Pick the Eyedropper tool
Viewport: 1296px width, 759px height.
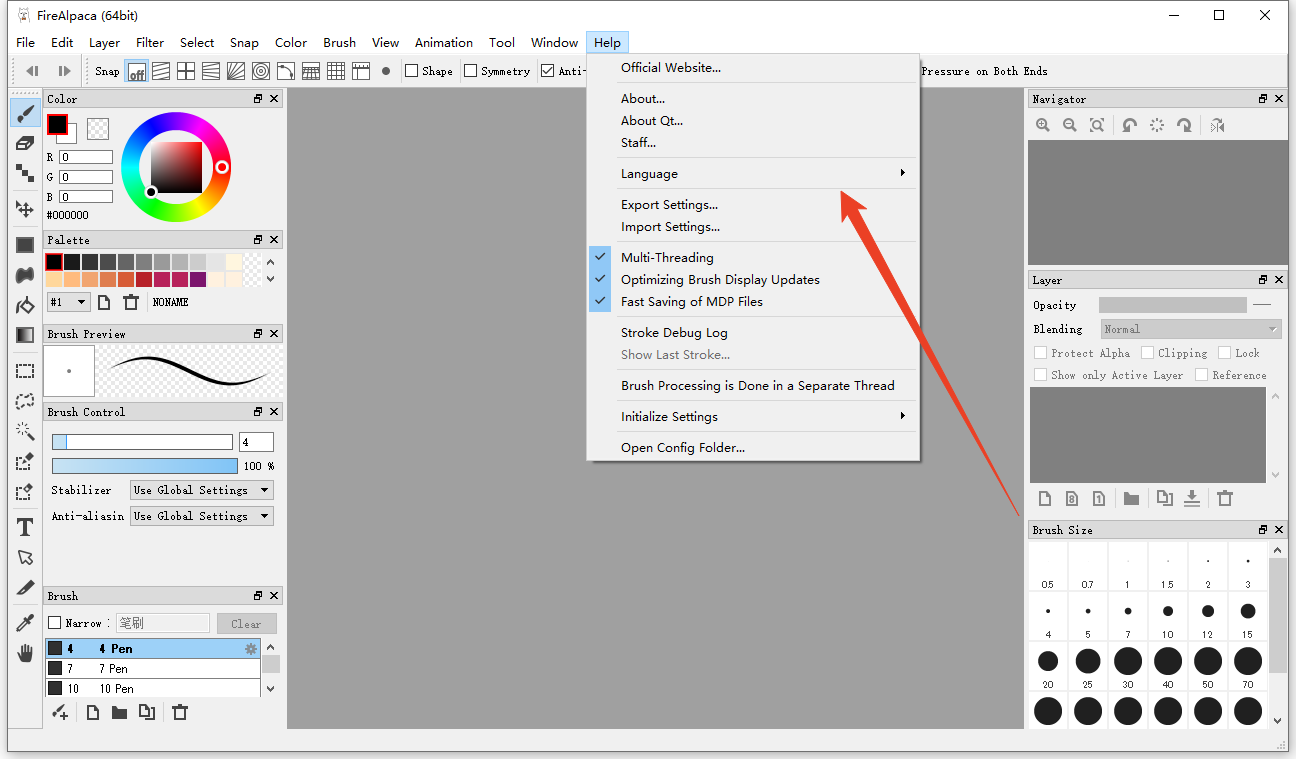[x=25, y=623]
